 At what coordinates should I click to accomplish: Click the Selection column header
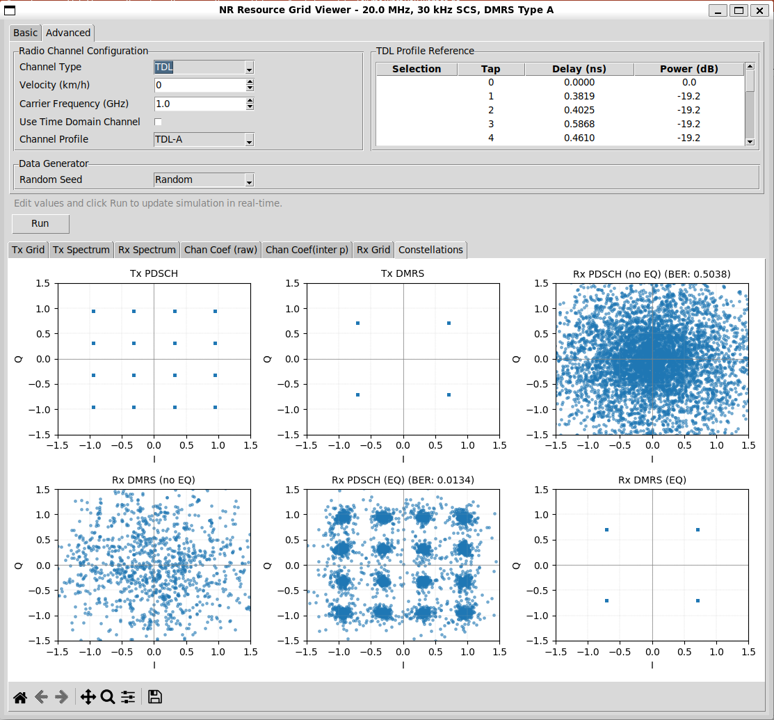(x=416, y=69)
